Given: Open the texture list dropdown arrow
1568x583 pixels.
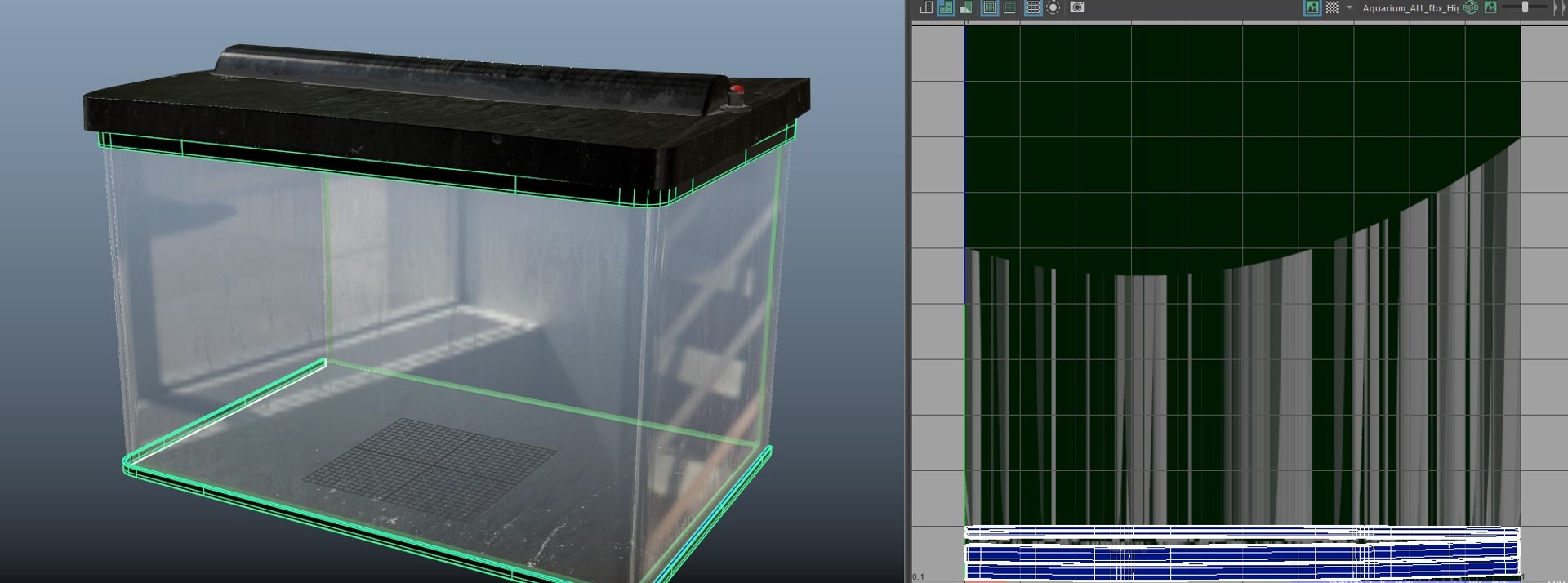Looking at the screenshot, I should coord(1349,7).
